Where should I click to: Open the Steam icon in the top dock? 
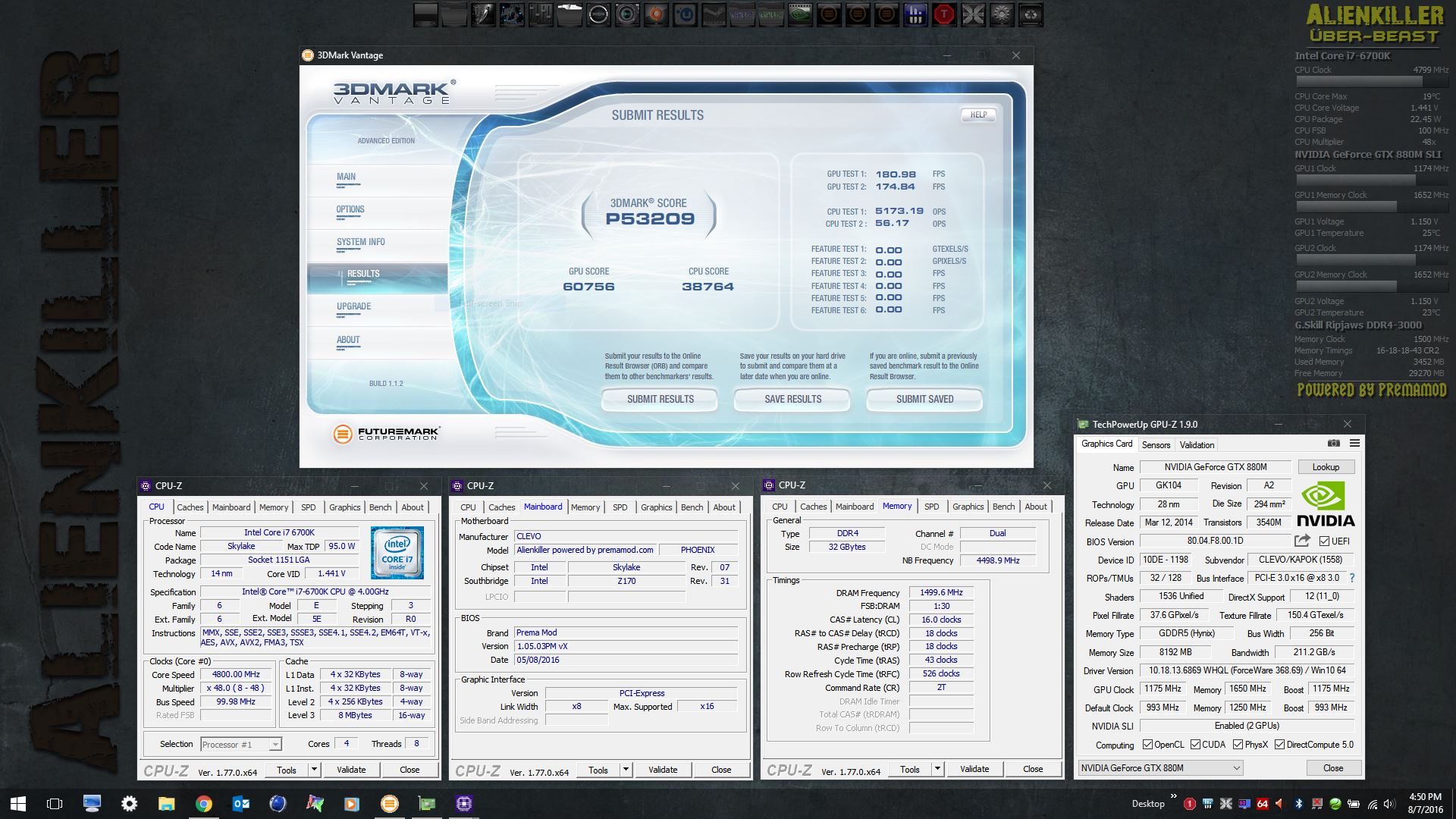click(x=714, y=14)
